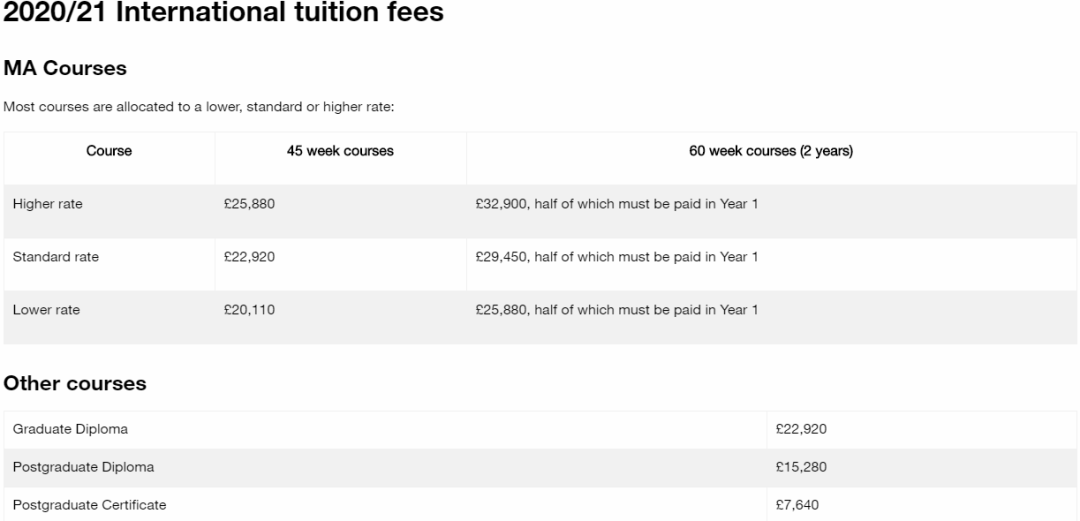Click the £15,280 Postgraduate Diploma fee
This screenshot has height=521, width=1080.
tap(801, 467)
